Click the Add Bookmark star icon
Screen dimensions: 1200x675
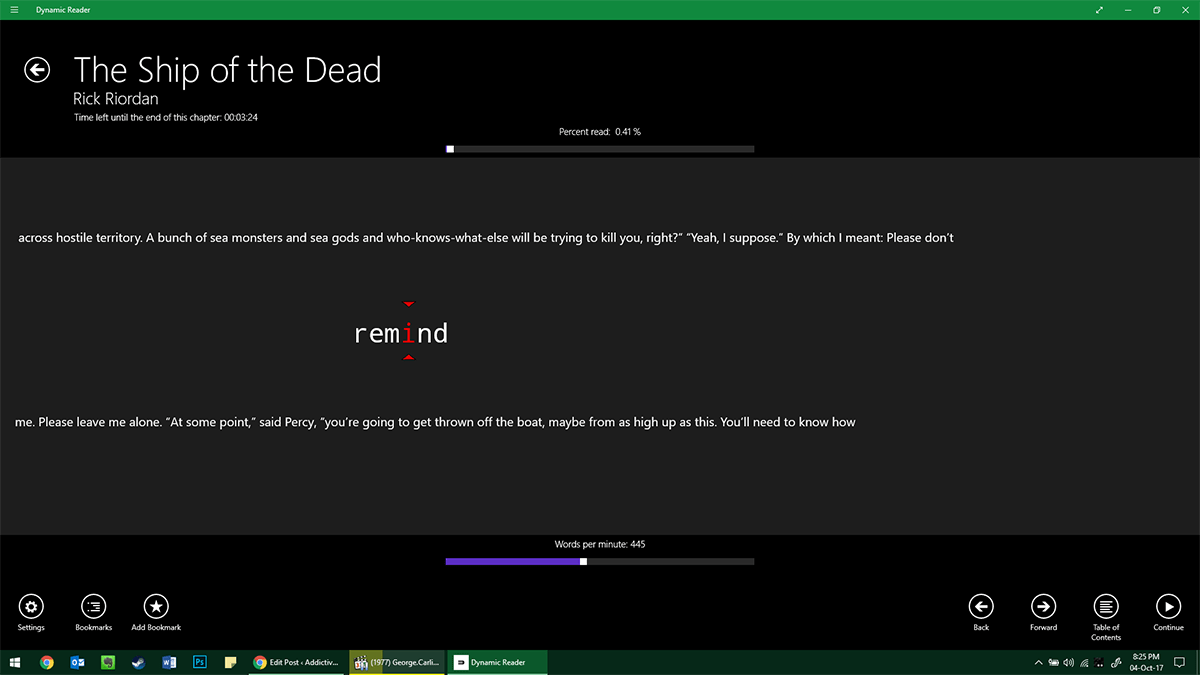pyautogui.click(x=155, y=607)
